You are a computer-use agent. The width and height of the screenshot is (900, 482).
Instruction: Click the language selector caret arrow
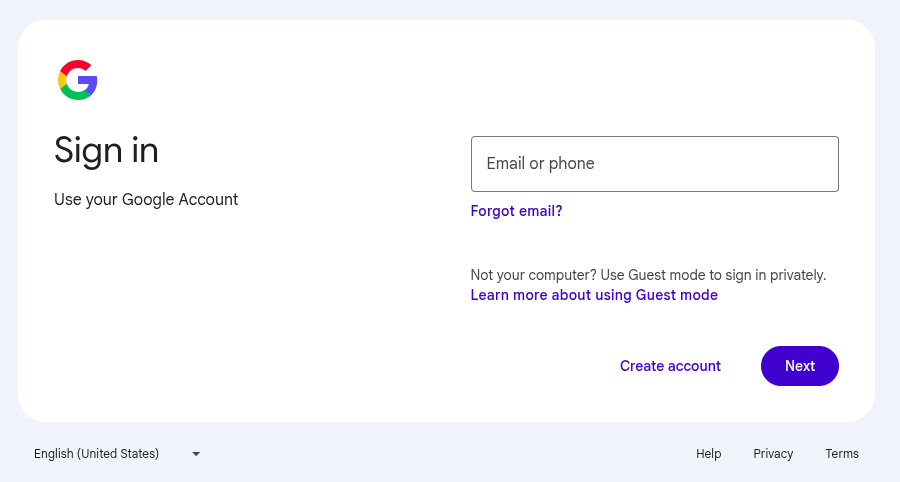coord(196,454)
